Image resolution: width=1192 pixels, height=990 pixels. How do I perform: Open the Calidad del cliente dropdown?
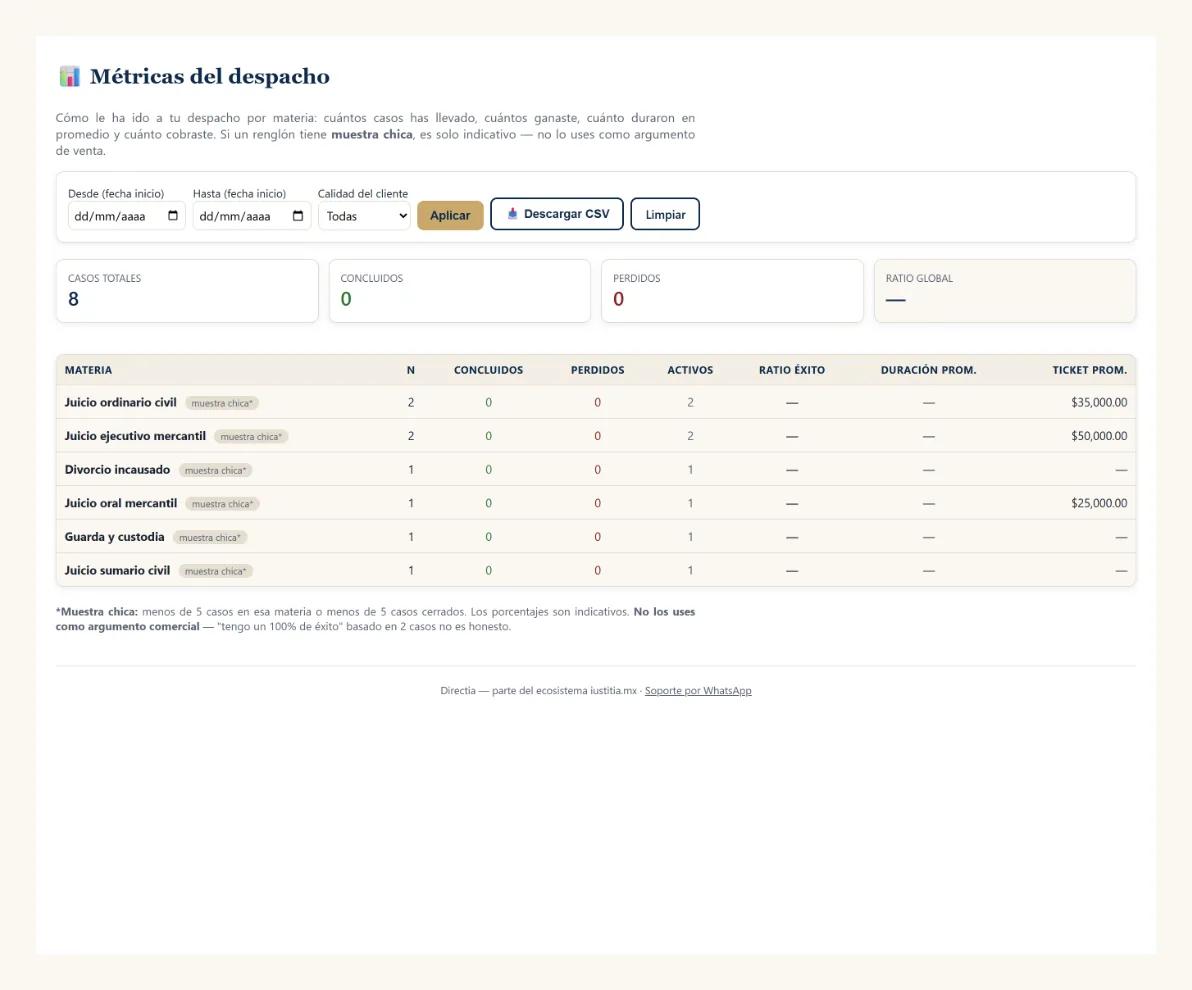click(364, 216)
